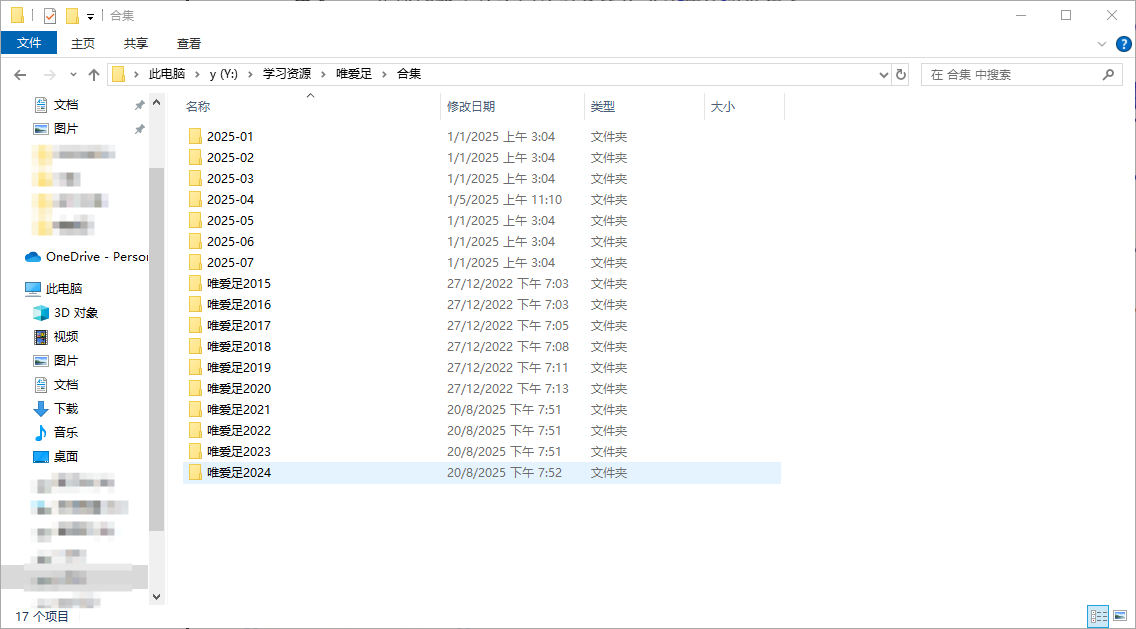Viewport: 1136px width, 629px height.
Task: Click the refresh button beside address bar
Action: coord(901,75)
